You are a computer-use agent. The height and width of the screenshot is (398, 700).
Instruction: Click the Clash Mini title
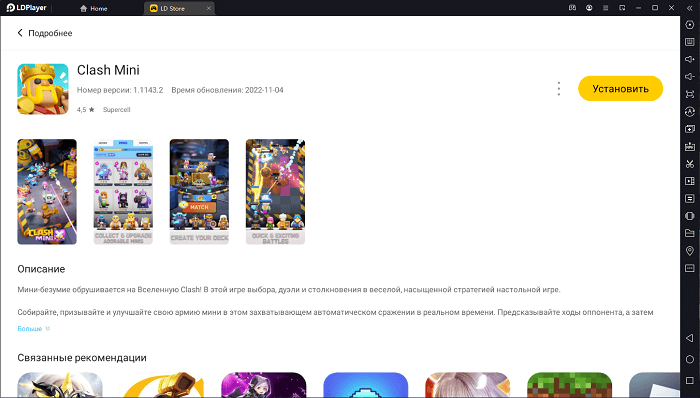click(x=108, y=70)
